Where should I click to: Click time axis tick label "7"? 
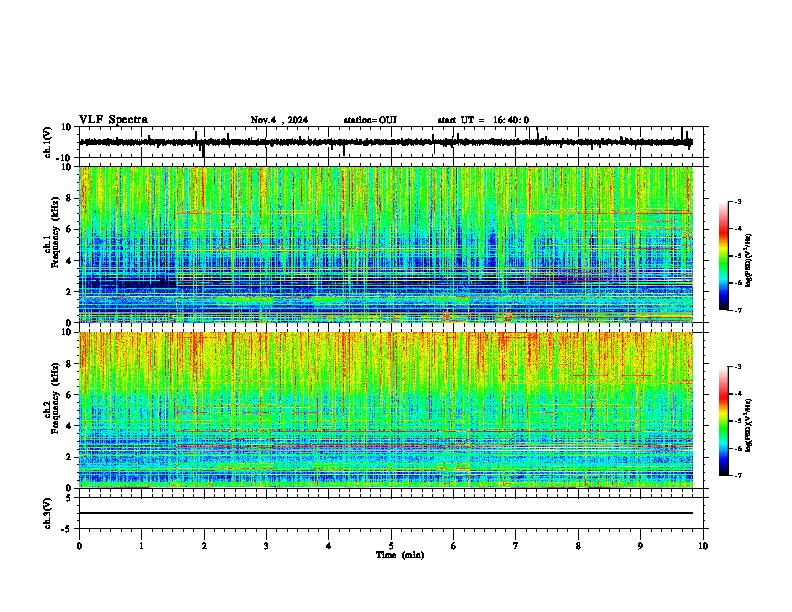click(516, 546)
